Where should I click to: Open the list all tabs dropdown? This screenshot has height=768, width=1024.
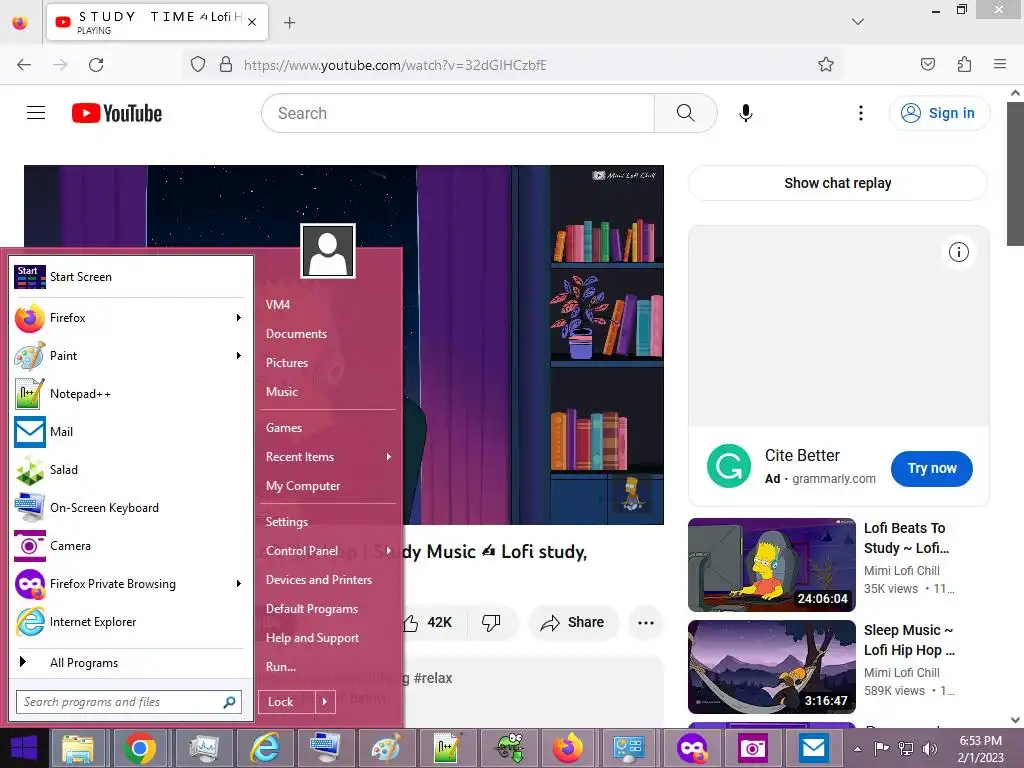pos(857,22)
